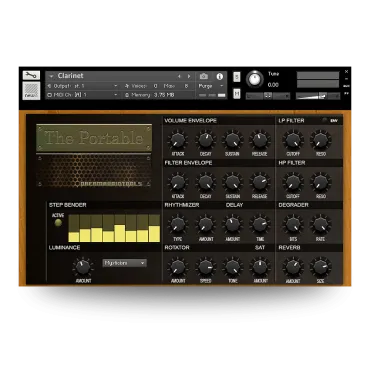The height and width of the screenshot is (370, 370).
Task: Click the tallest fifth Step Bender bar
Action: point(120,233)
